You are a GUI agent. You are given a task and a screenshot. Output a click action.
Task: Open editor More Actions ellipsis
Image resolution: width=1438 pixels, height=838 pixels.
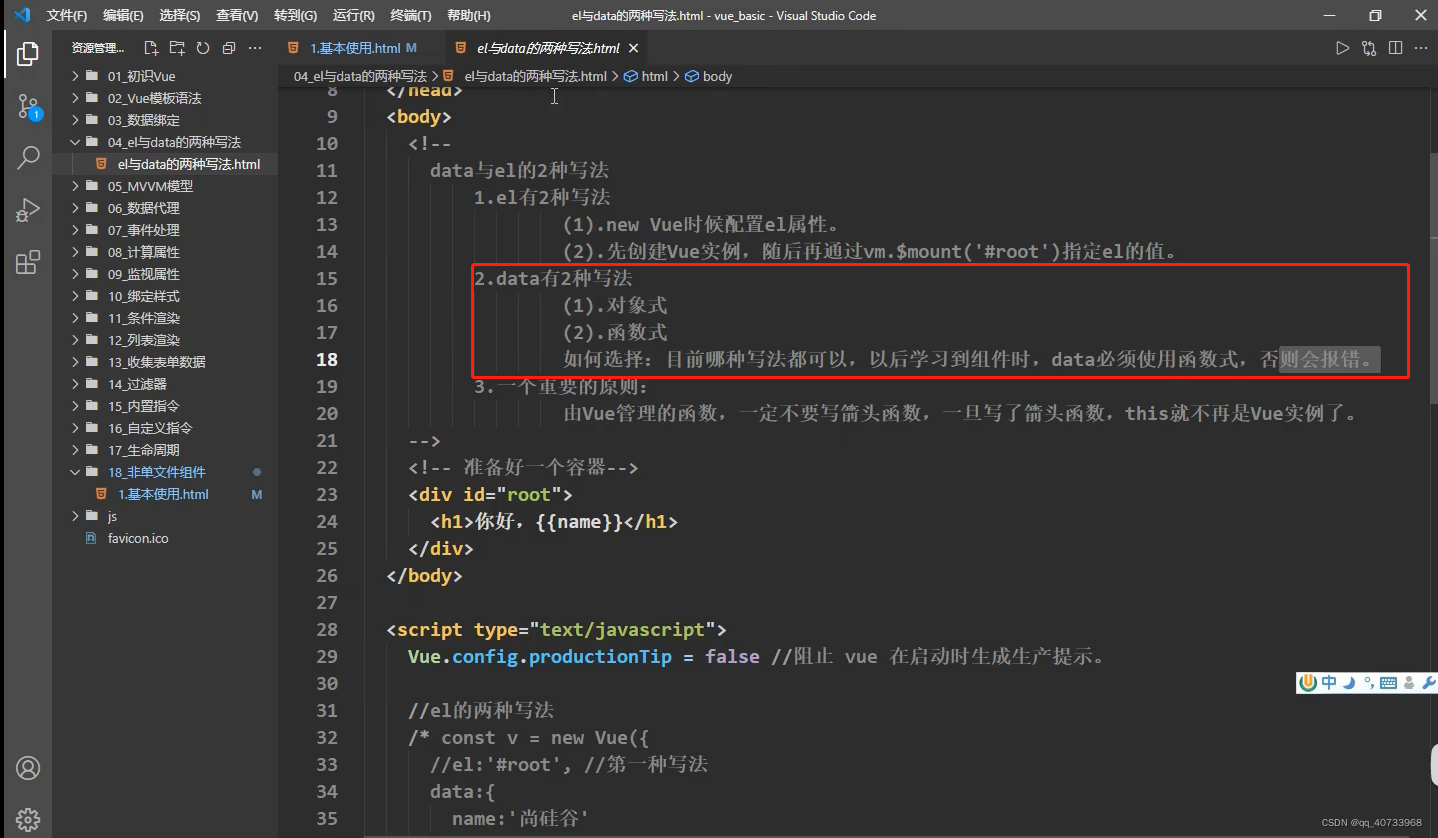[1420, 48]
